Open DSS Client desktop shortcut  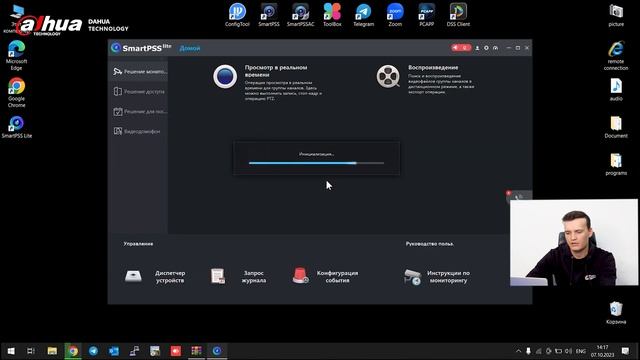pos(458,15)
